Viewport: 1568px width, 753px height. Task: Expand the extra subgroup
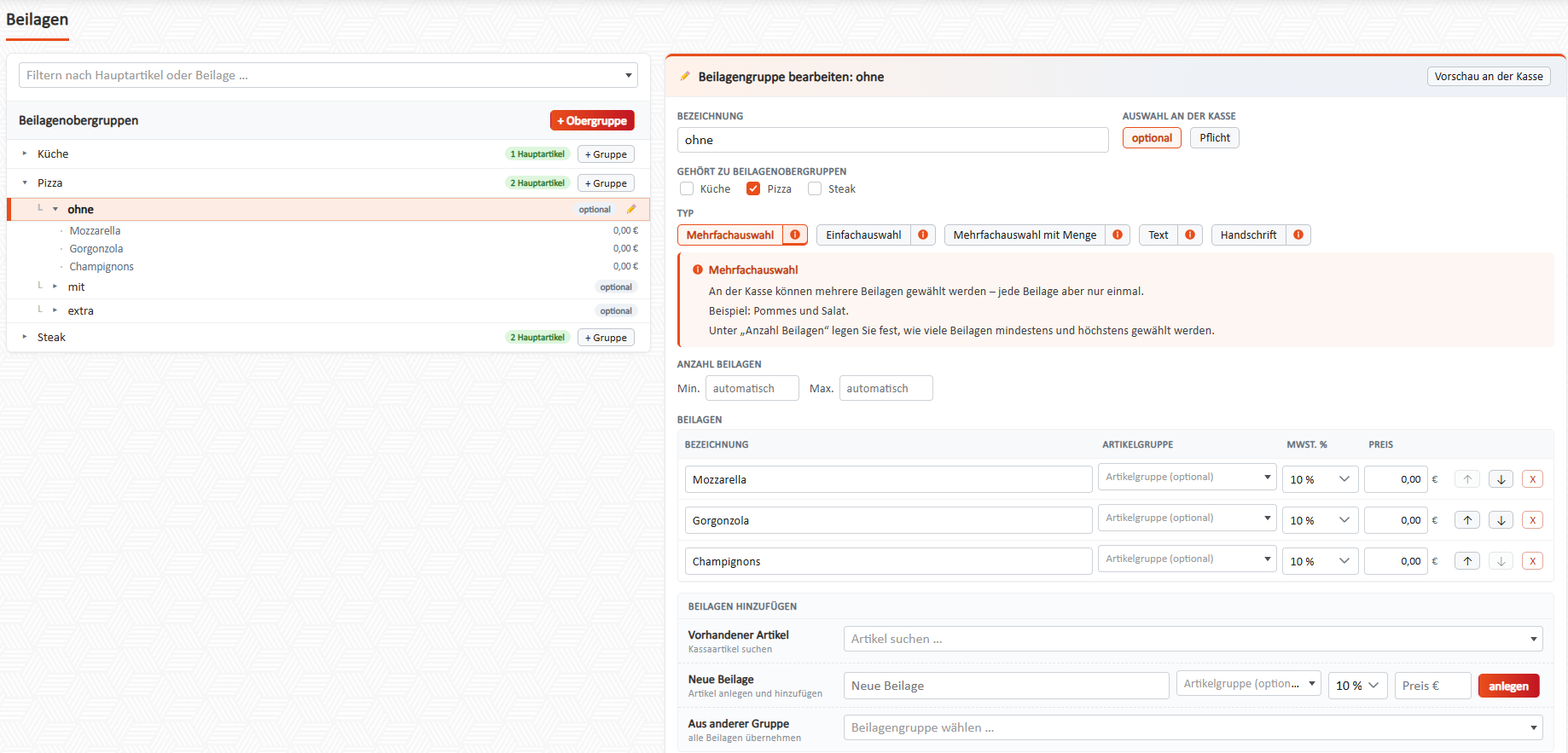pyautogui.click(x=55, y=310)
